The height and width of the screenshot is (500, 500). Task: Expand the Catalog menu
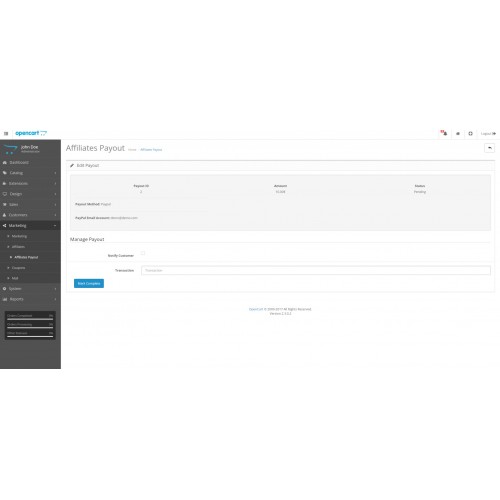click(30, 173)
